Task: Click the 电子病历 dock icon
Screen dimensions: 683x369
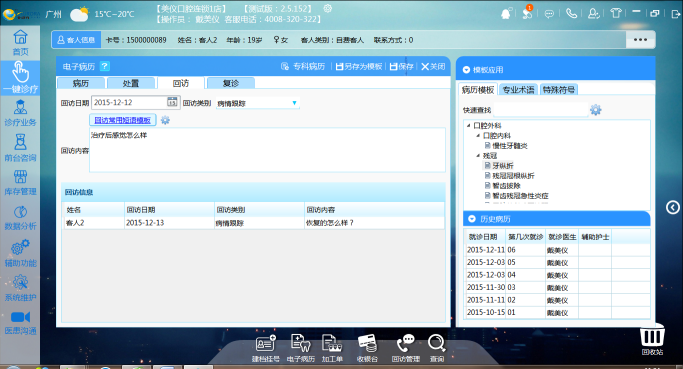Action: coord(301,348)
